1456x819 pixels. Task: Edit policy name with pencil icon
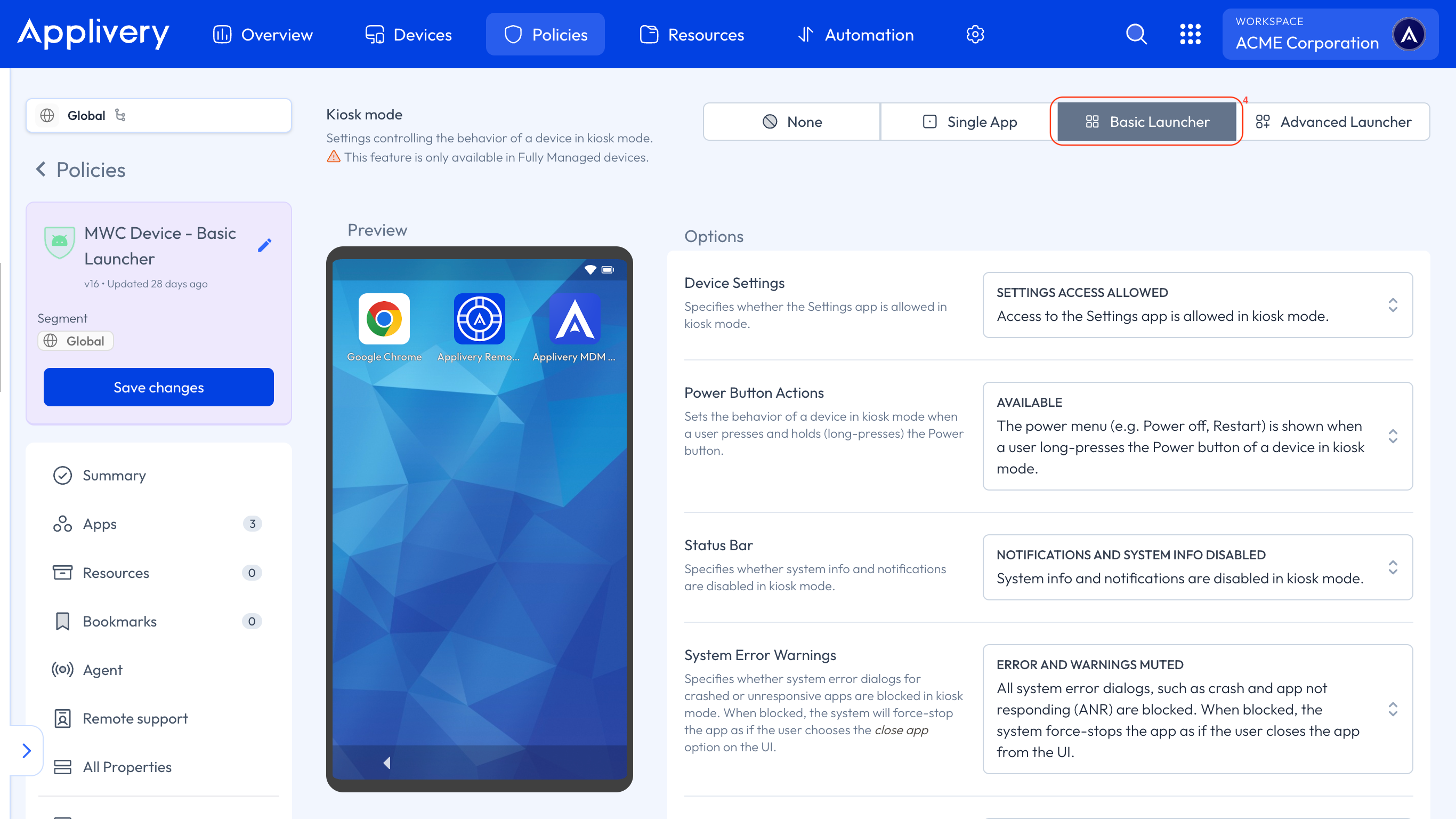click(264, 245)
